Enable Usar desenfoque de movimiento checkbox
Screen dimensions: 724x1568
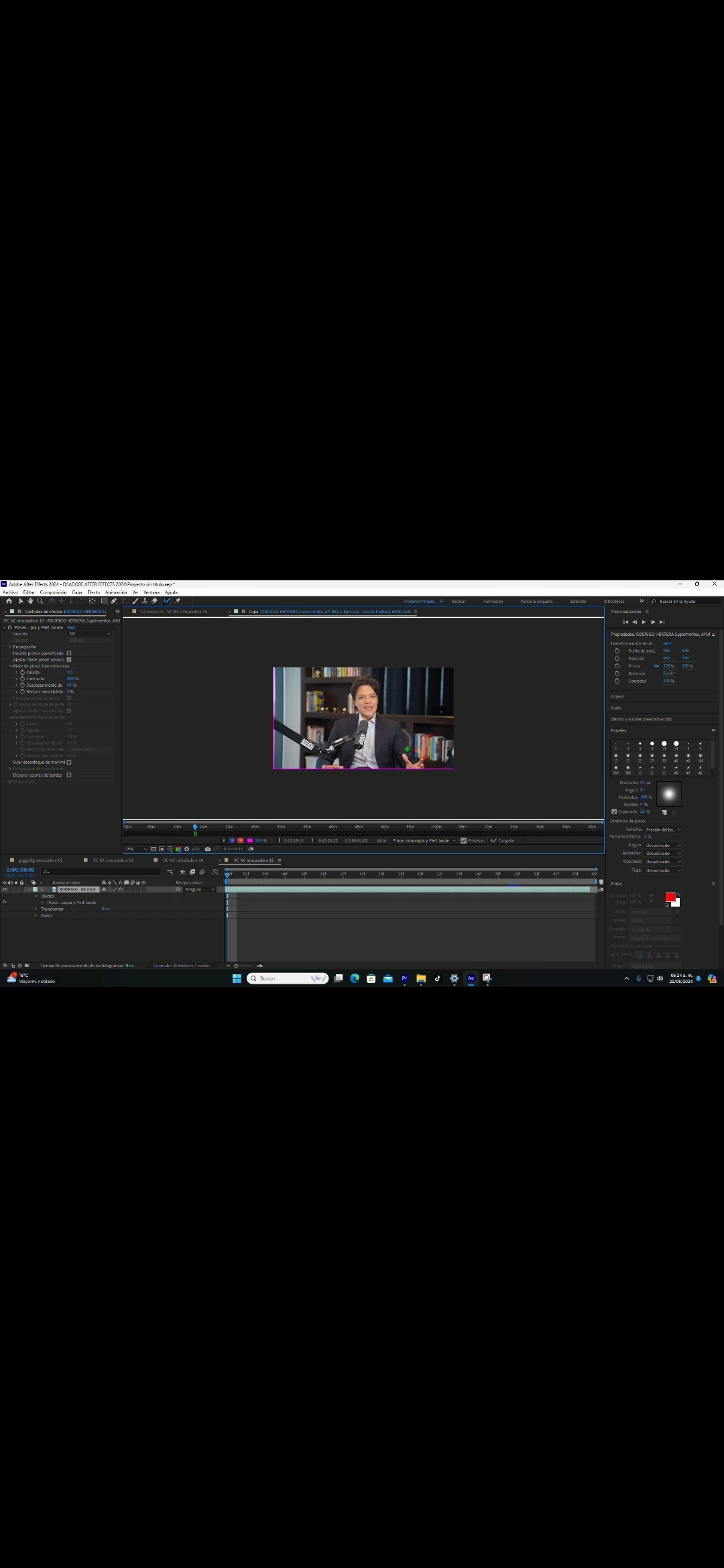tap(68, 762)
